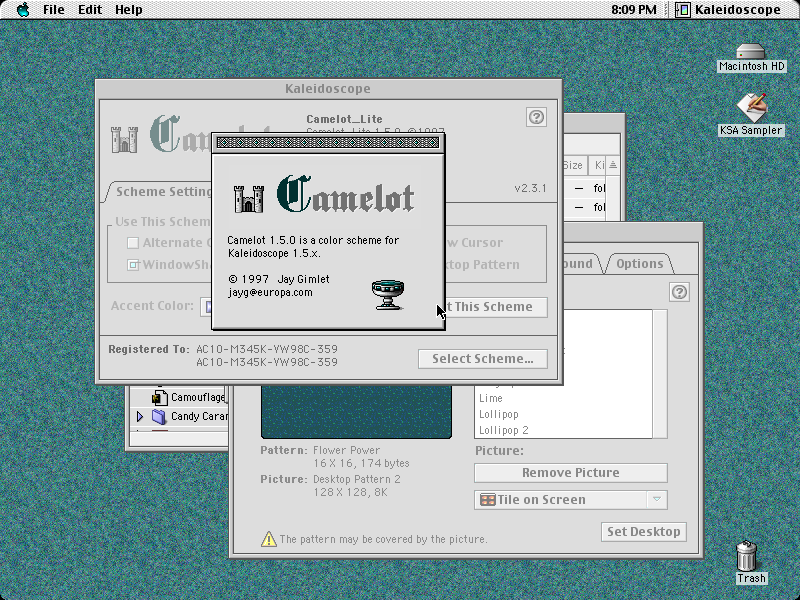Toggle the WindowShade checkbox in Kaleidoscope
Image resolution: width=800 pixels, height=600 pixels.
[x=133, y=265]
